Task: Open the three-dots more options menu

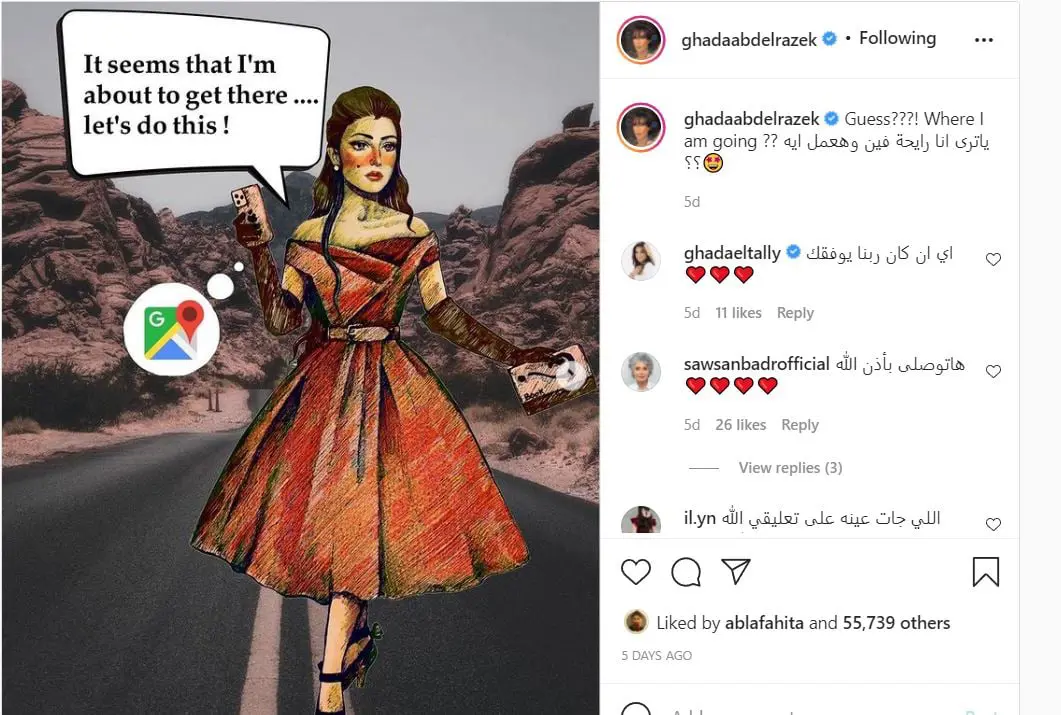Action: pos(984,40)
